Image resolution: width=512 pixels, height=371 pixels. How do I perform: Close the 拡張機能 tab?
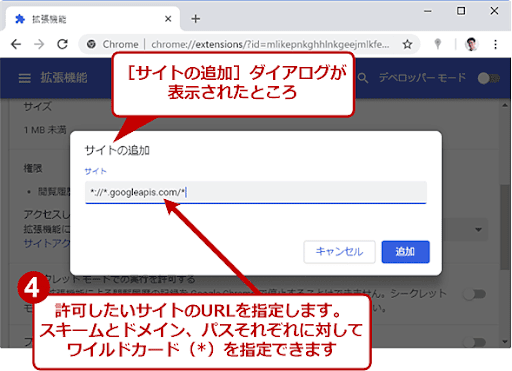tap(168, 19)
